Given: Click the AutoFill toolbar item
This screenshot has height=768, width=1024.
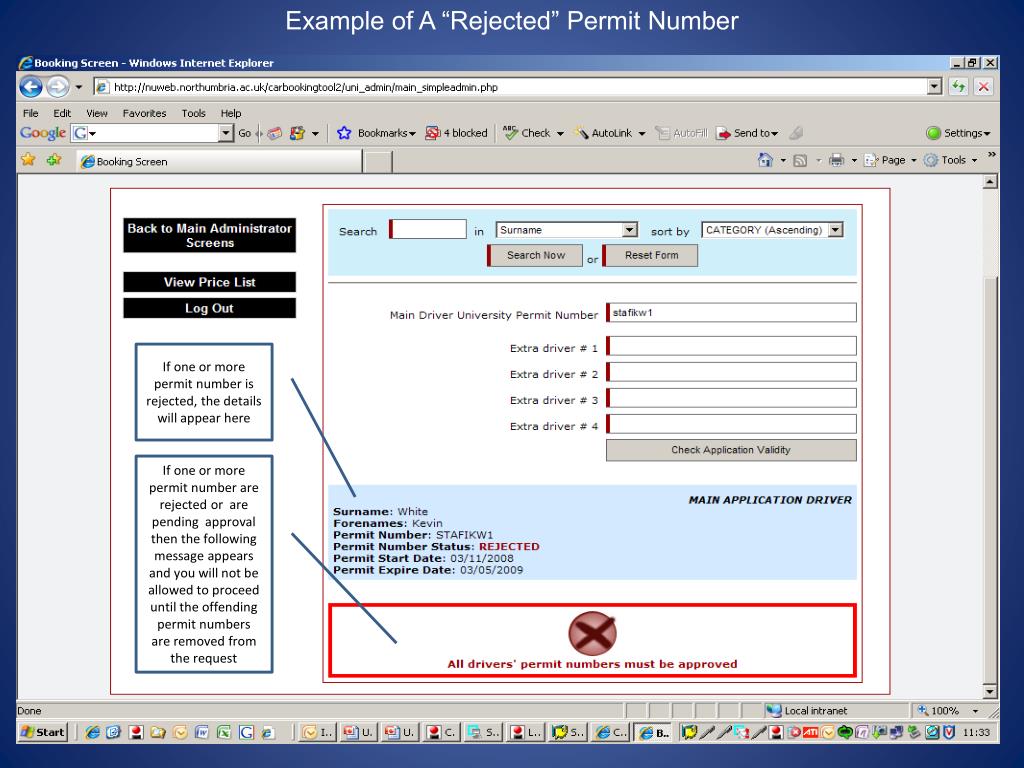Looking at the screenshot, I should click(x=682, y=133).
